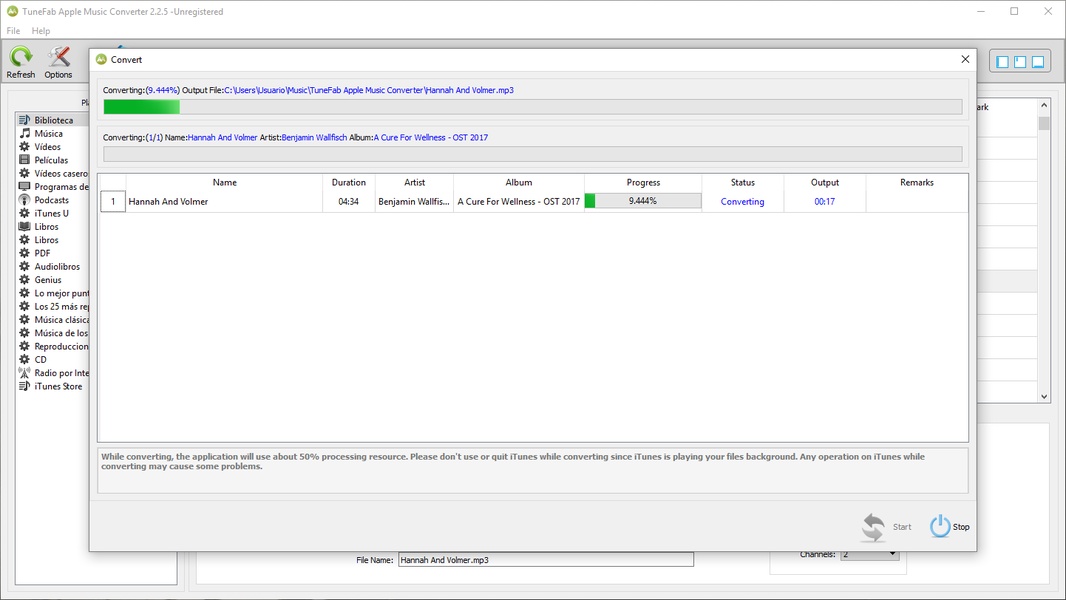Select the Los 25 más reproducidos icon
Image resolution: width=1066 pixels, height=600 pixels.
point(24,306)
